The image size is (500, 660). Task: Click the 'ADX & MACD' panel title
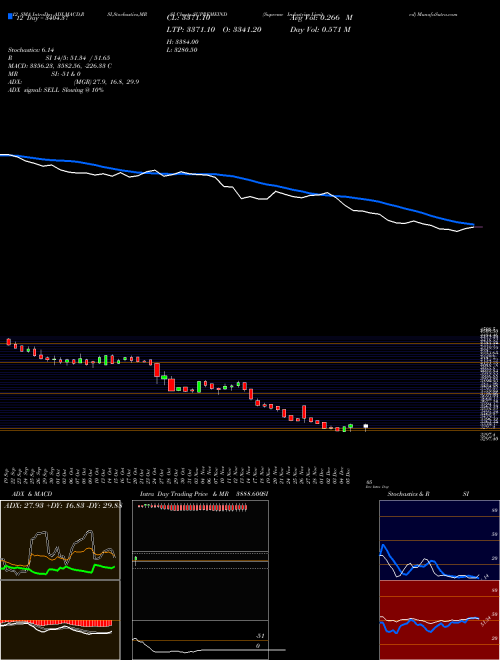(x=32, y=494)
